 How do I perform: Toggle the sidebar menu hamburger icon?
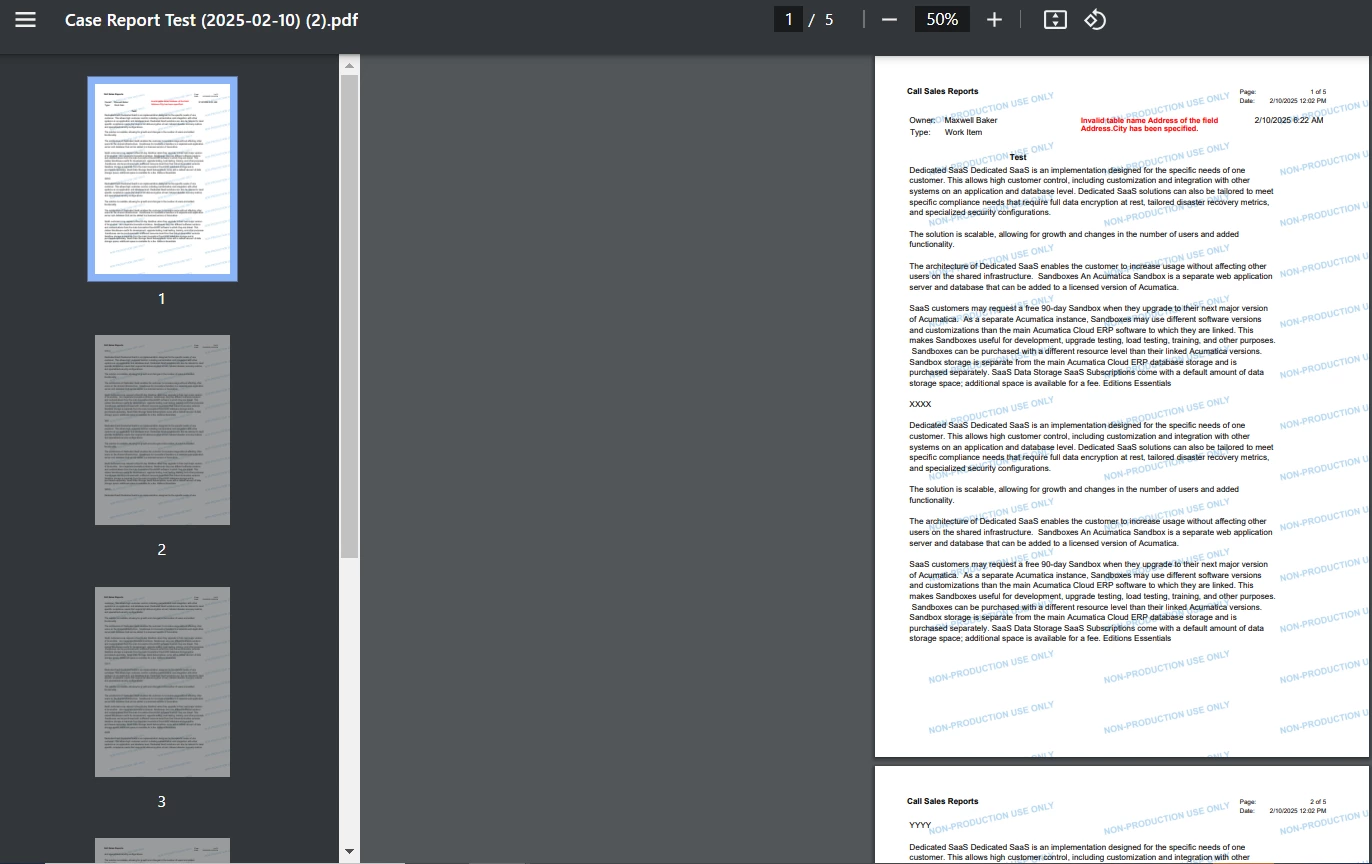pos(25,20)
